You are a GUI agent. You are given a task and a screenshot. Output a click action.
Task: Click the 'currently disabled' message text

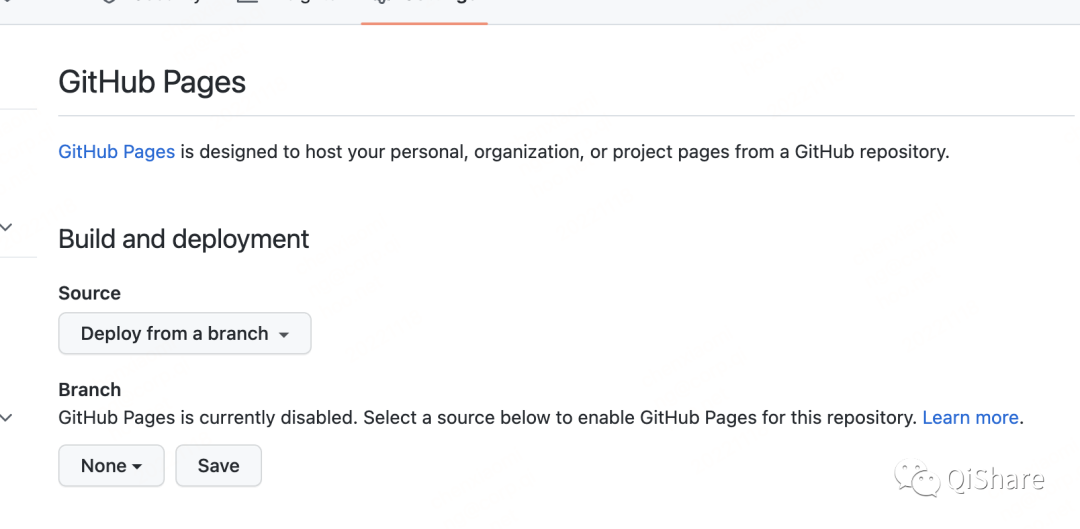click(300, 418)
